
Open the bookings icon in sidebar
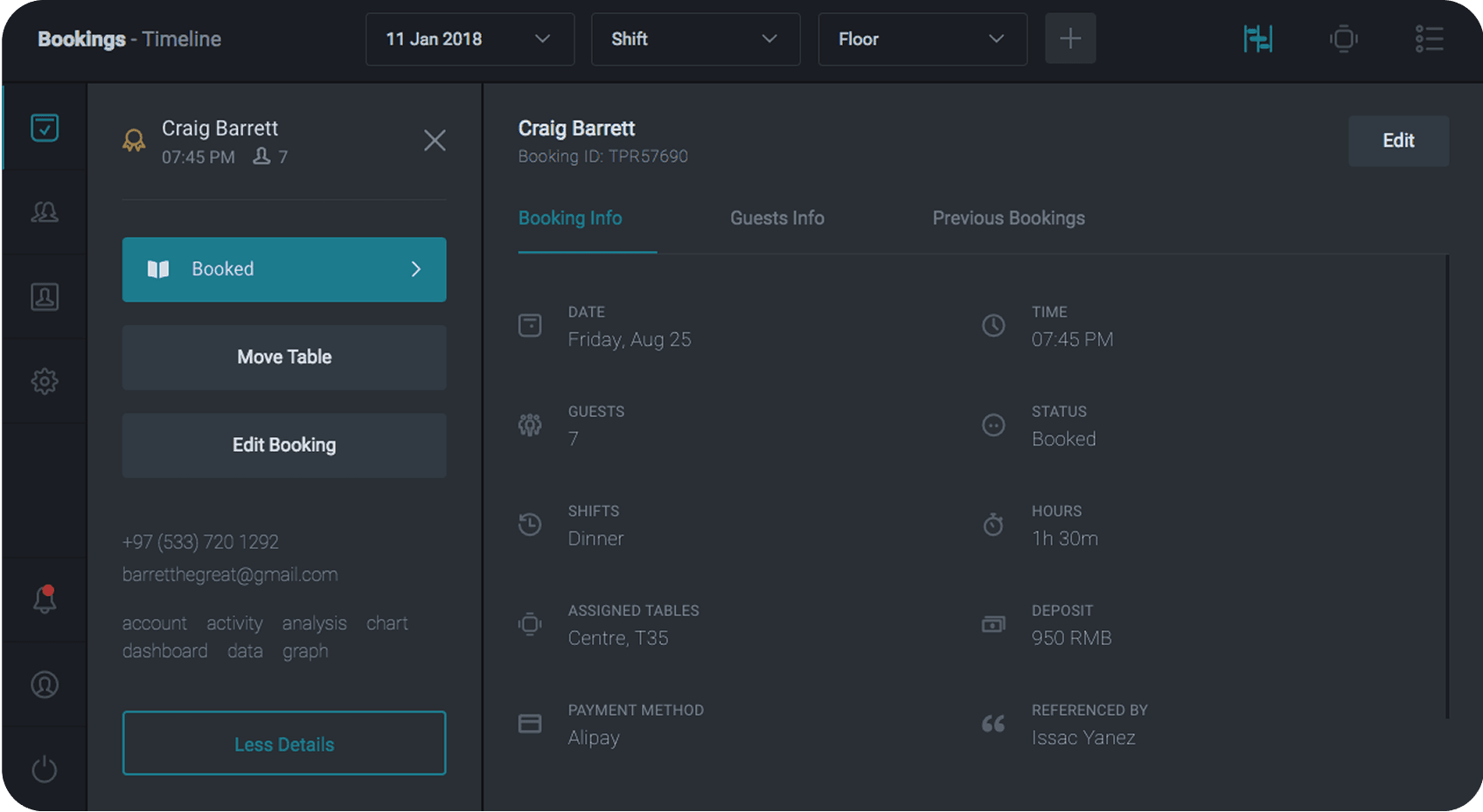pyautogui.click(x=45, y=128)
